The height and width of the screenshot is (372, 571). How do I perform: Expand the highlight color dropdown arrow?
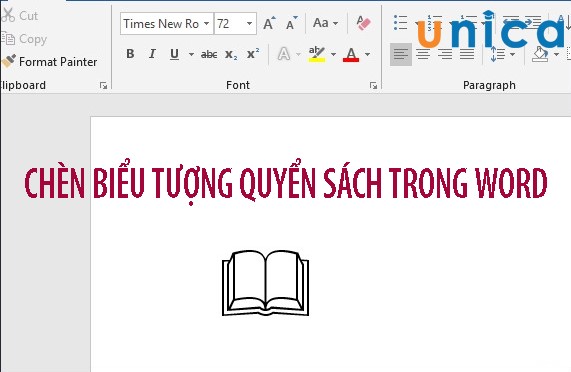tap(333, 55)
